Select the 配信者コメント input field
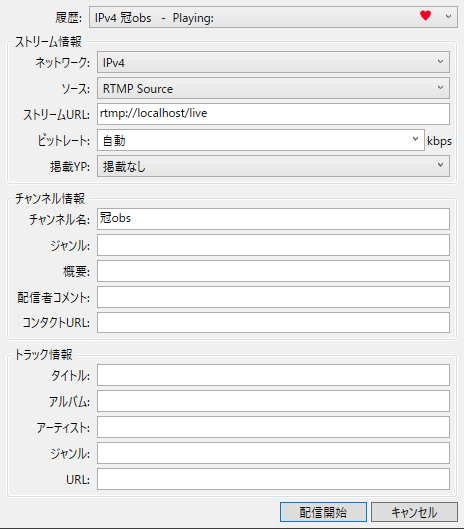The image size is (464, 529). [x=273, y=297]
